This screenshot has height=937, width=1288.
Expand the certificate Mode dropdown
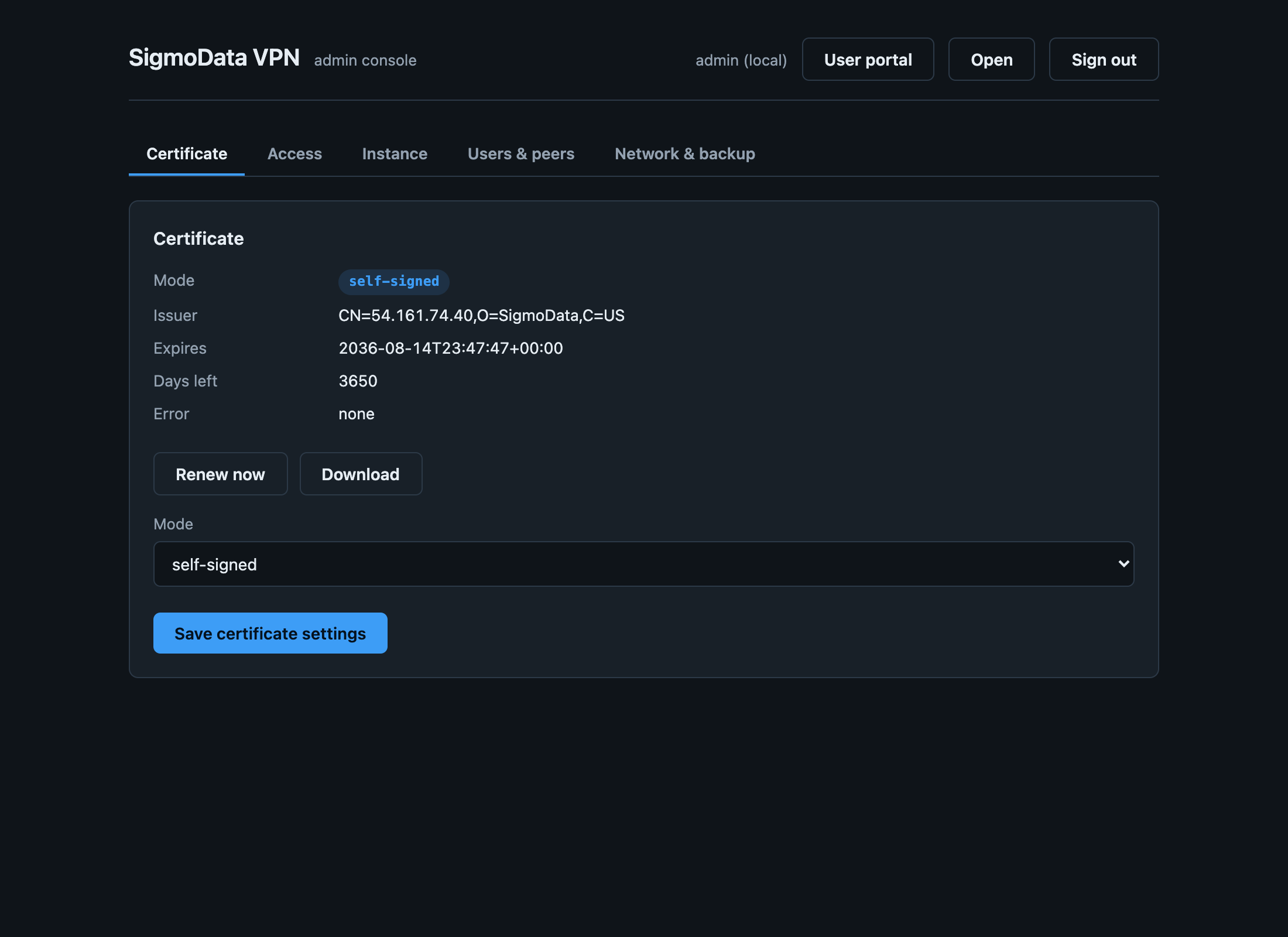[643, 564]
